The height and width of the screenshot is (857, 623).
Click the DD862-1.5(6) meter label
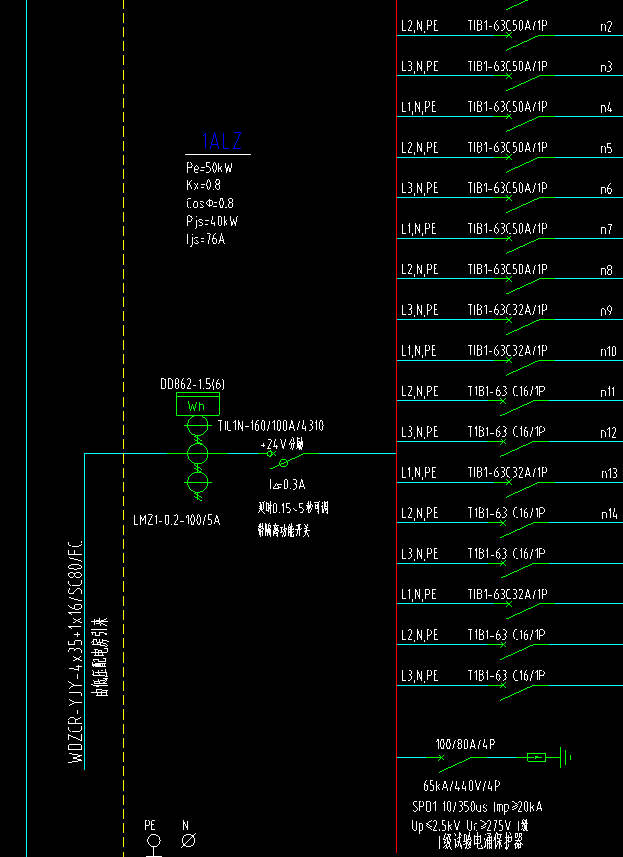pyautogui.click(x=192, y=384)
